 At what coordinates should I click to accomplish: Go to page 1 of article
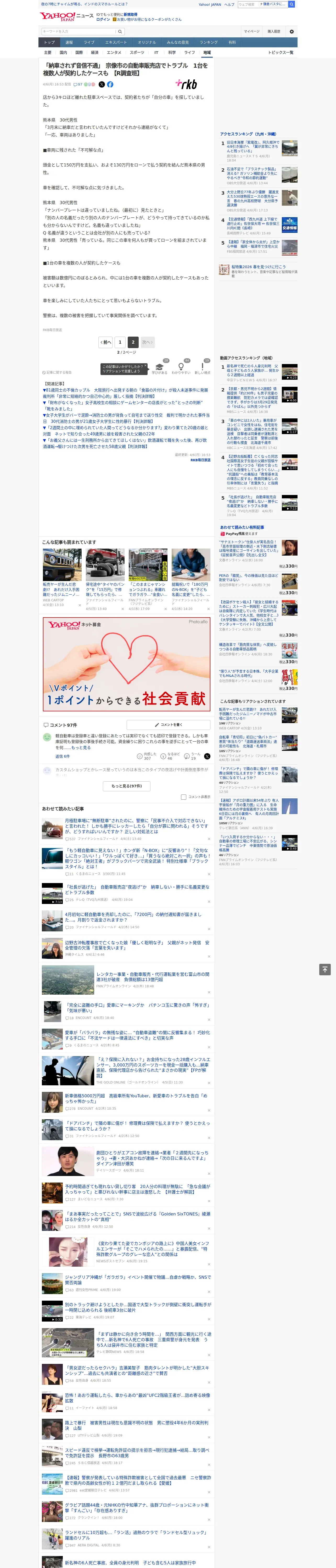click(x=120, y=342)
